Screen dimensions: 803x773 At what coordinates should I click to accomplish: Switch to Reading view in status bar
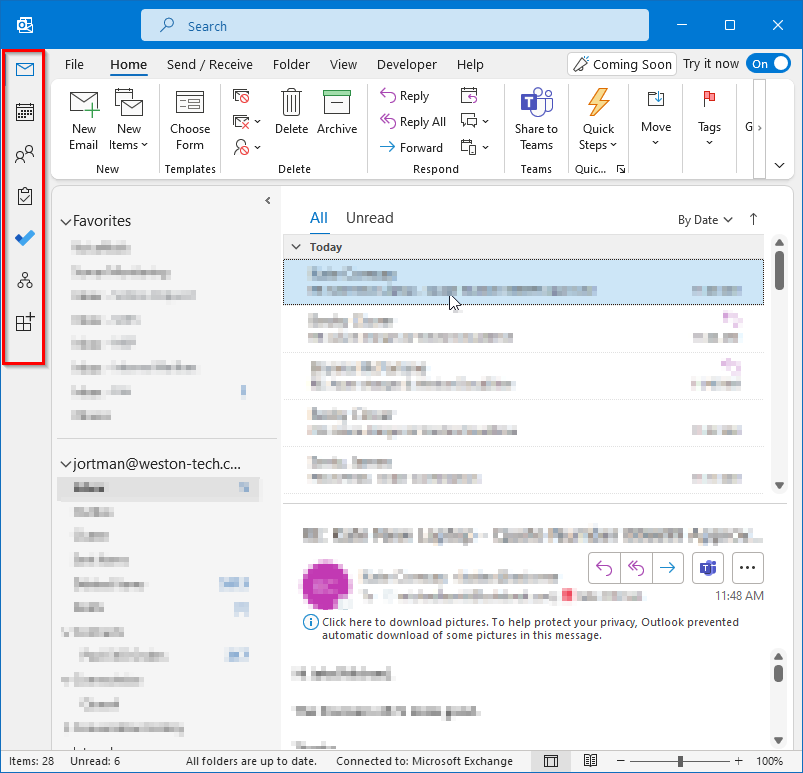tap(590, 761)
